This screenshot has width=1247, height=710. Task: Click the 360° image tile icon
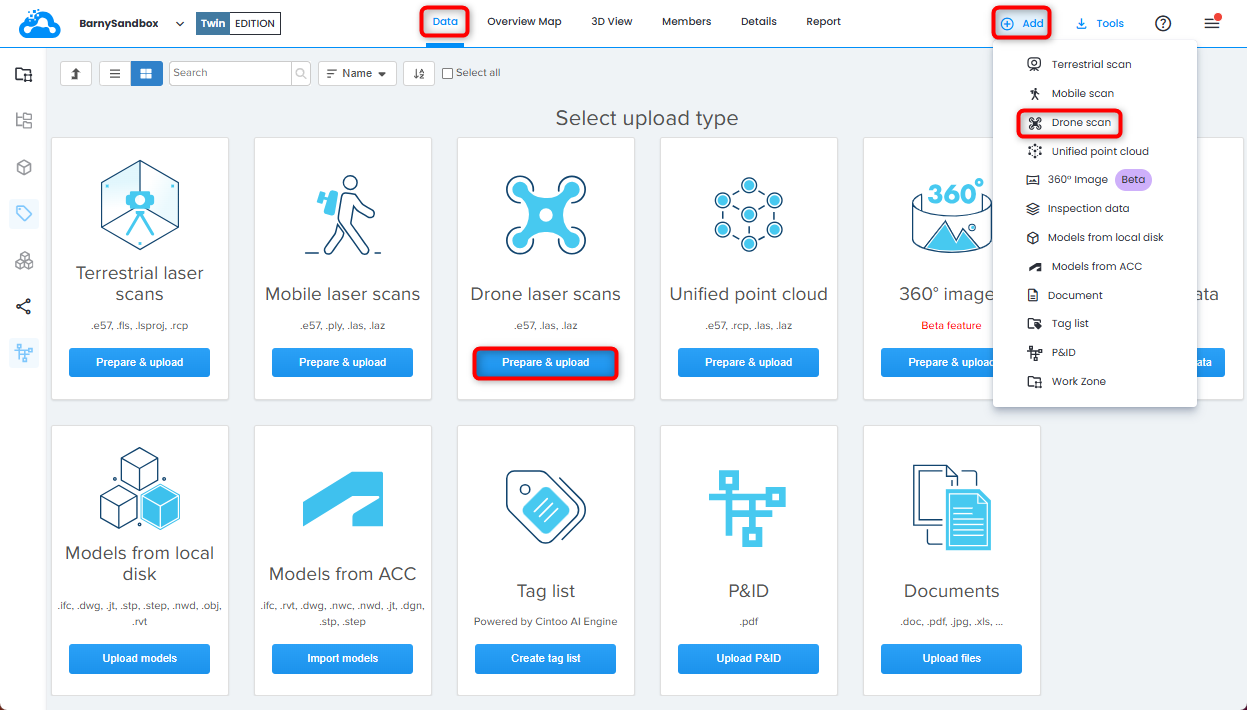(x=950, y=215)
